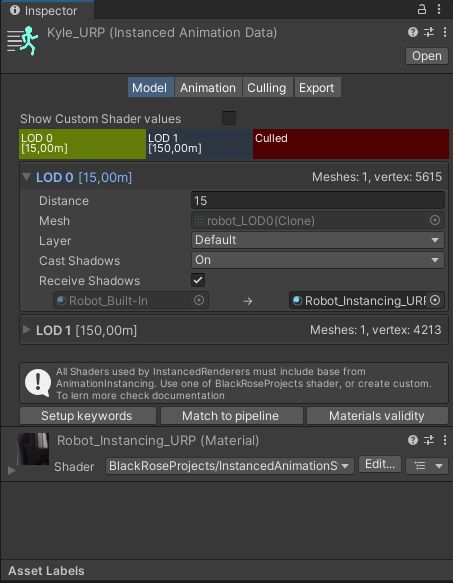Open the Layer dropdown set to Default

[318, 240]
